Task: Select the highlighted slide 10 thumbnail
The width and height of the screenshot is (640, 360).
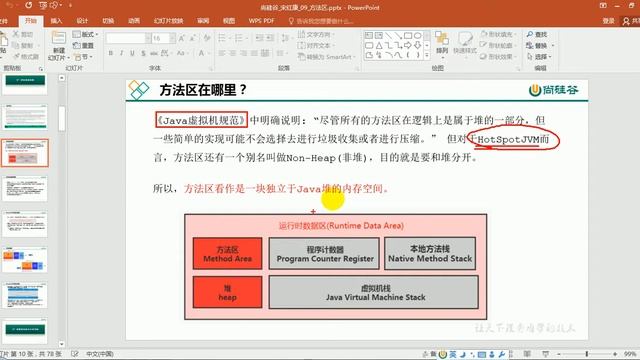Action: 25,153
